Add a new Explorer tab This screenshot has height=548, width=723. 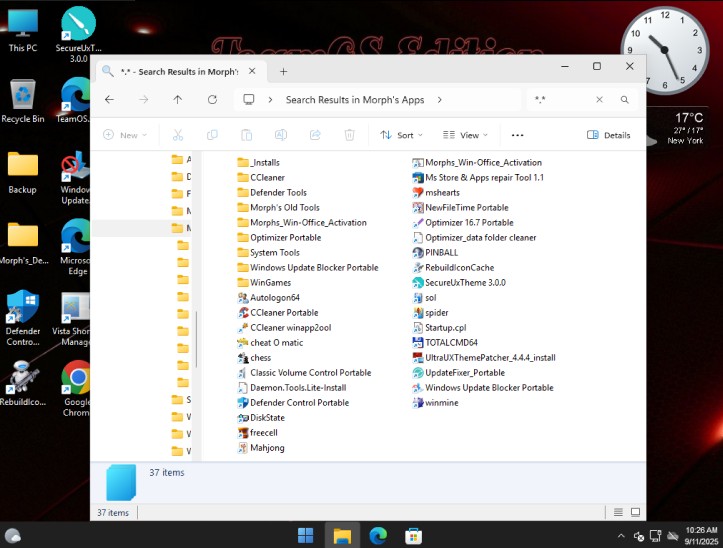coord(284,71)
